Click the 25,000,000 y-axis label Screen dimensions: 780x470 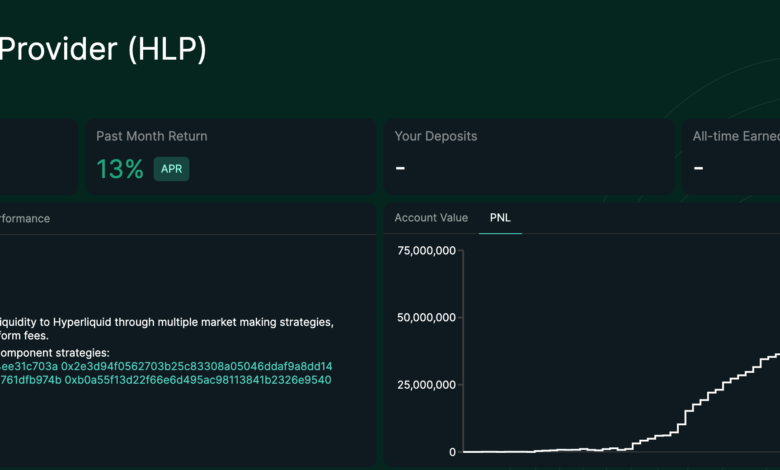click(426, 385)
